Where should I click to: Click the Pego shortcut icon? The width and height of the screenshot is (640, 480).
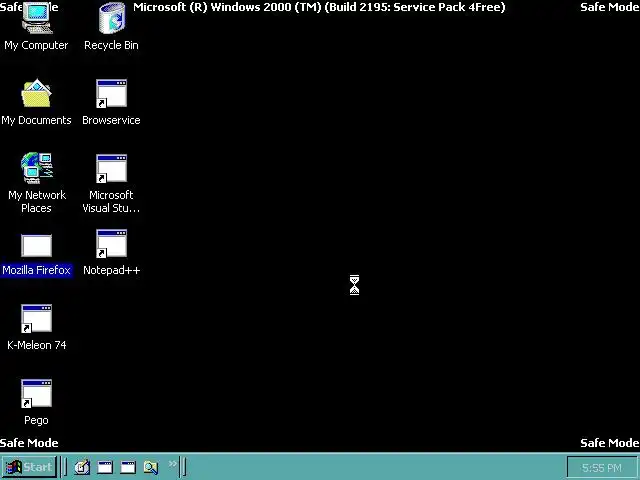tap(36, 393)
